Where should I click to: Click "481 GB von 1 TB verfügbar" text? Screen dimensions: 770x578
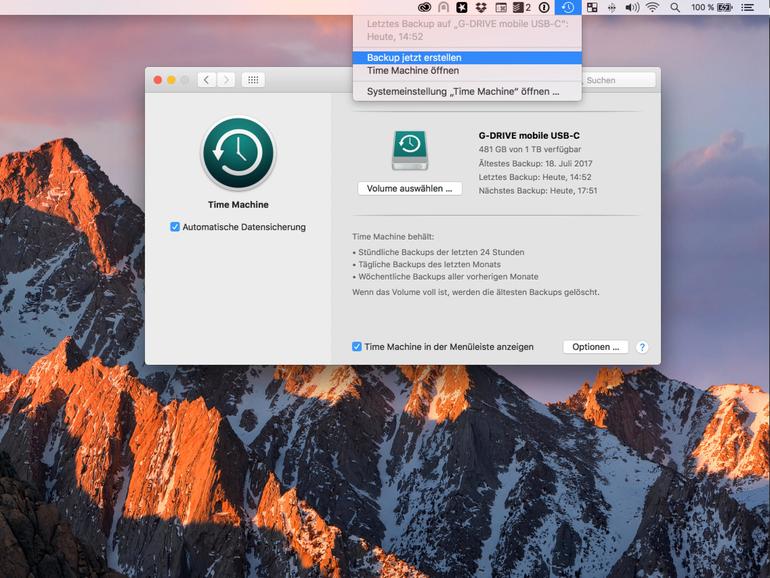point(530,149)
